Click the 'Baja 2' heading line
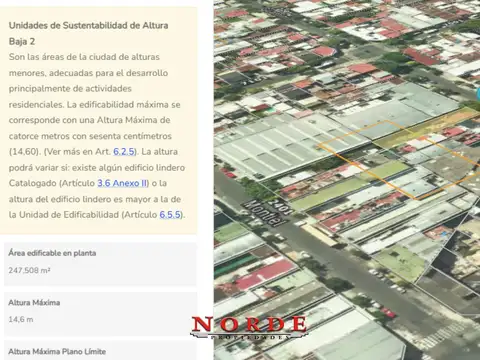The height and width of the screenshot is (360, 480). coord(22,42)
